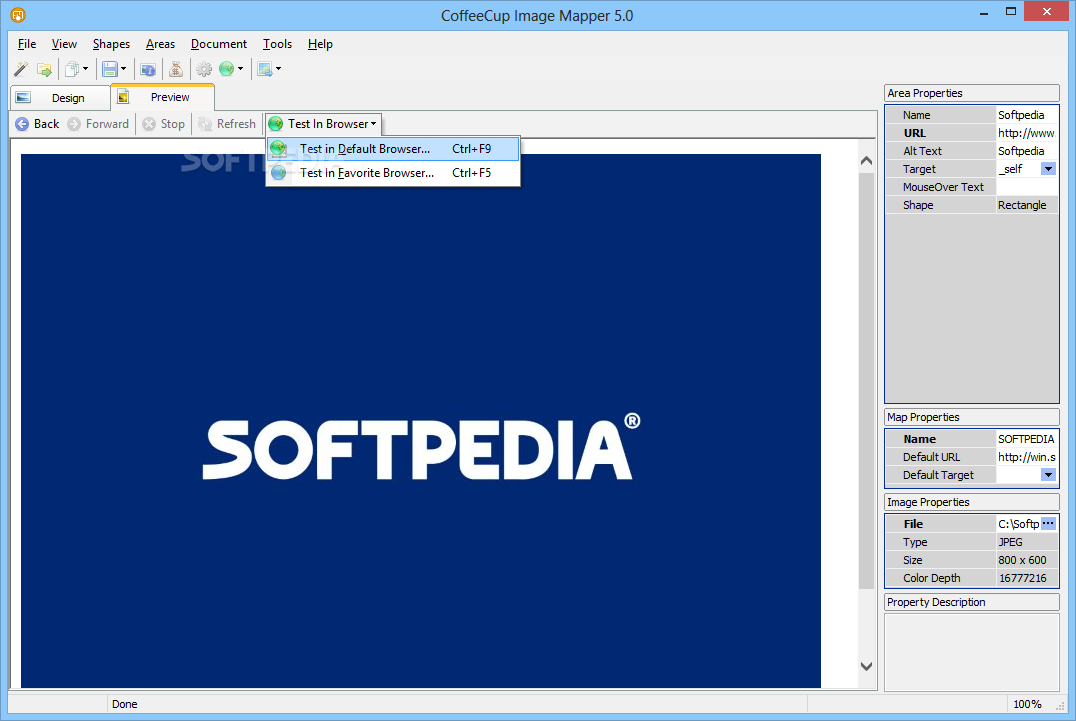Click the file browse ellipsis button
1076x721 pixels.
(1048, 523)
